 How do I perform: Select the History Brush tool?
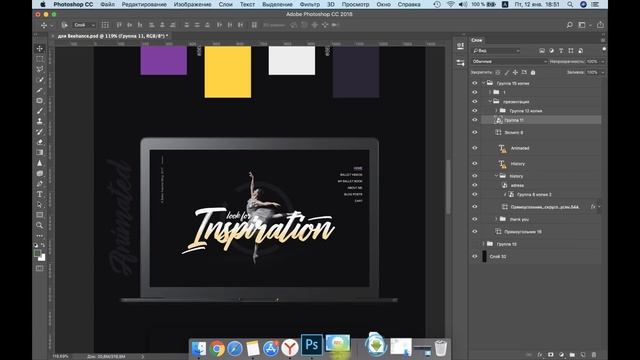coord(40,131)
